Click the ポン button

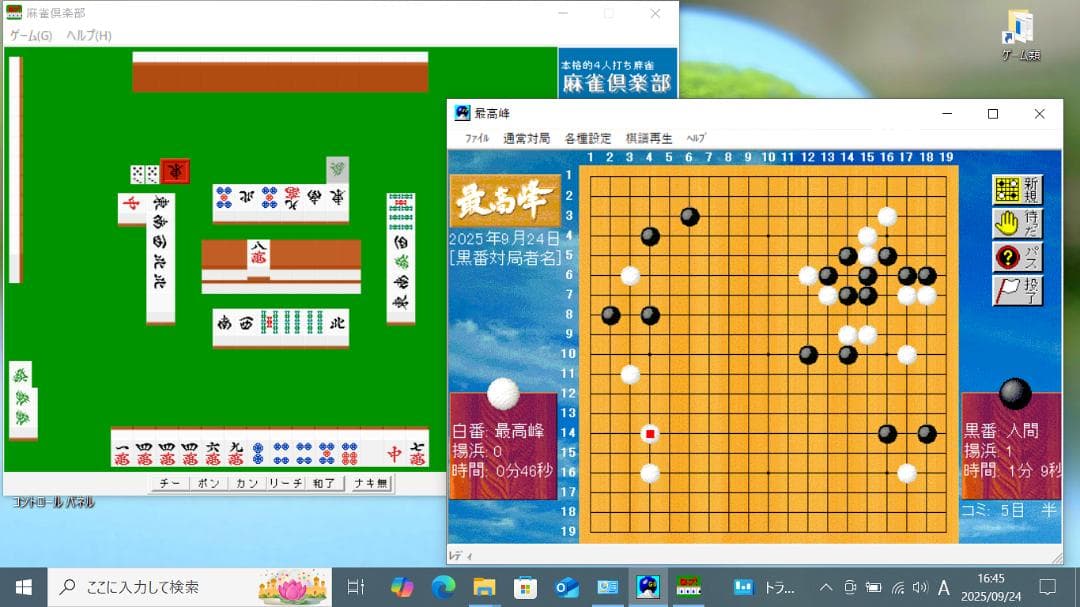coord(208,483)
